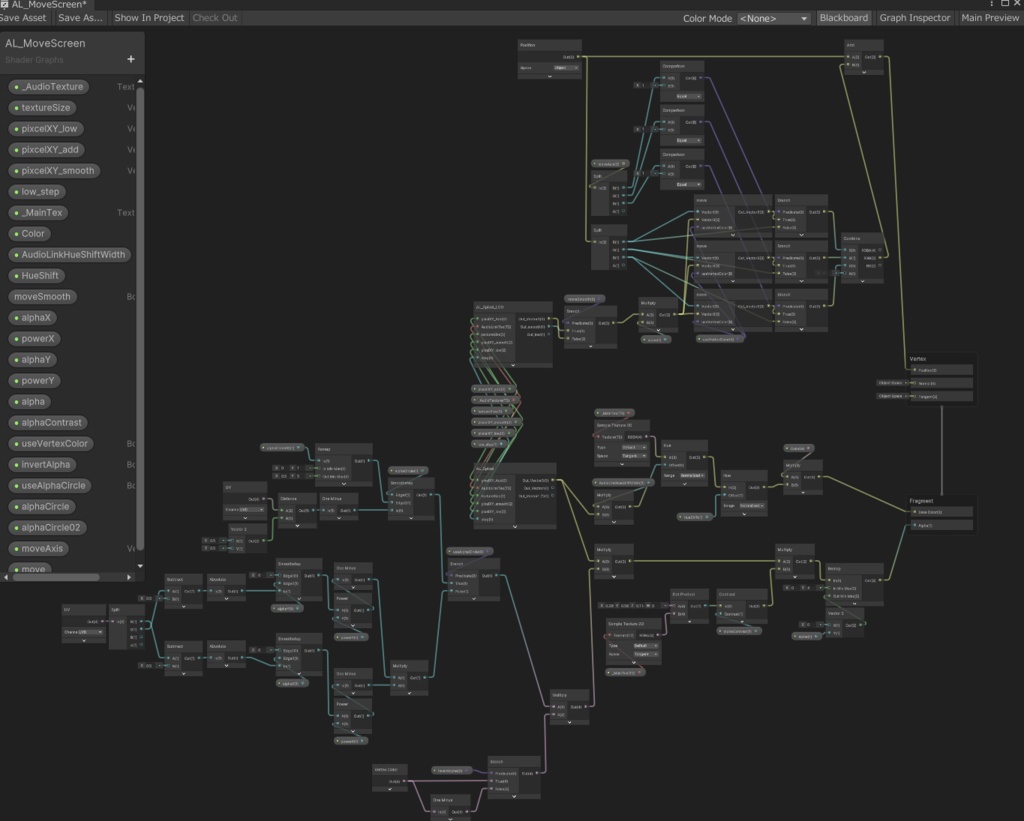This screenshot has height=821, width=1024.
Task: Select the Position node header
Action: click(549, 45)
